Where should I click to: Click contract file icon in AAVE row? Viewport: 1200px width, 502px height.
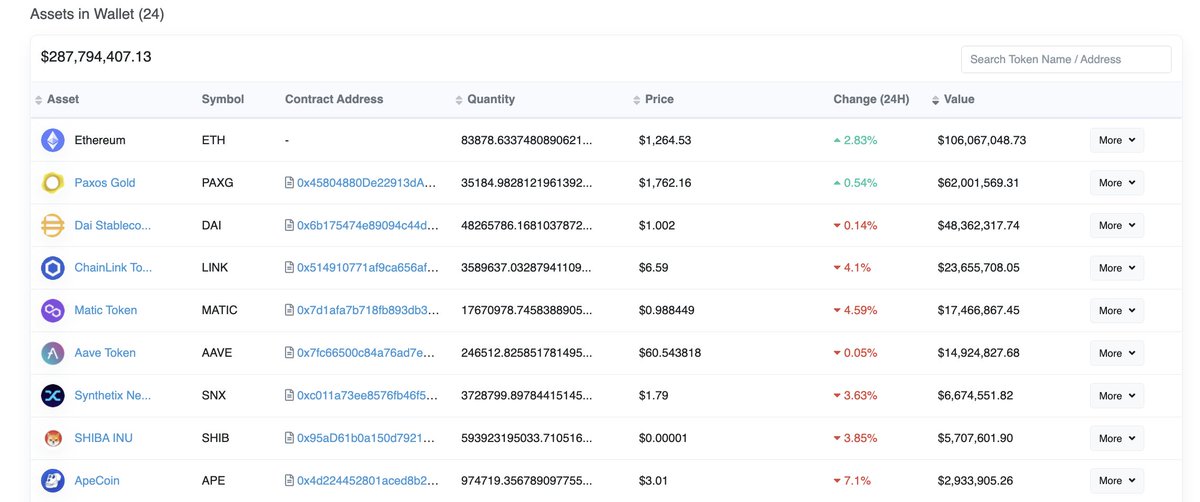pyautogui.click(x=290, y=353)
